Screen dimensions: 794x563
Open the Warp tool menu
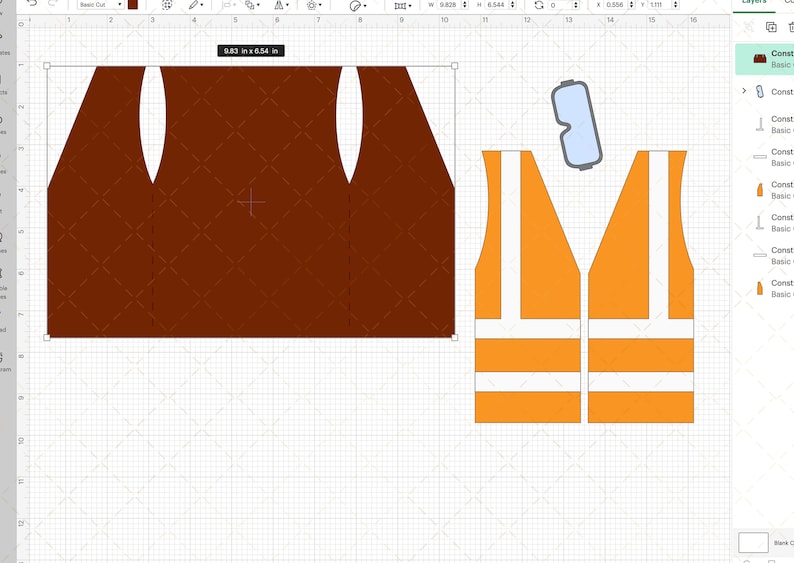403,6
